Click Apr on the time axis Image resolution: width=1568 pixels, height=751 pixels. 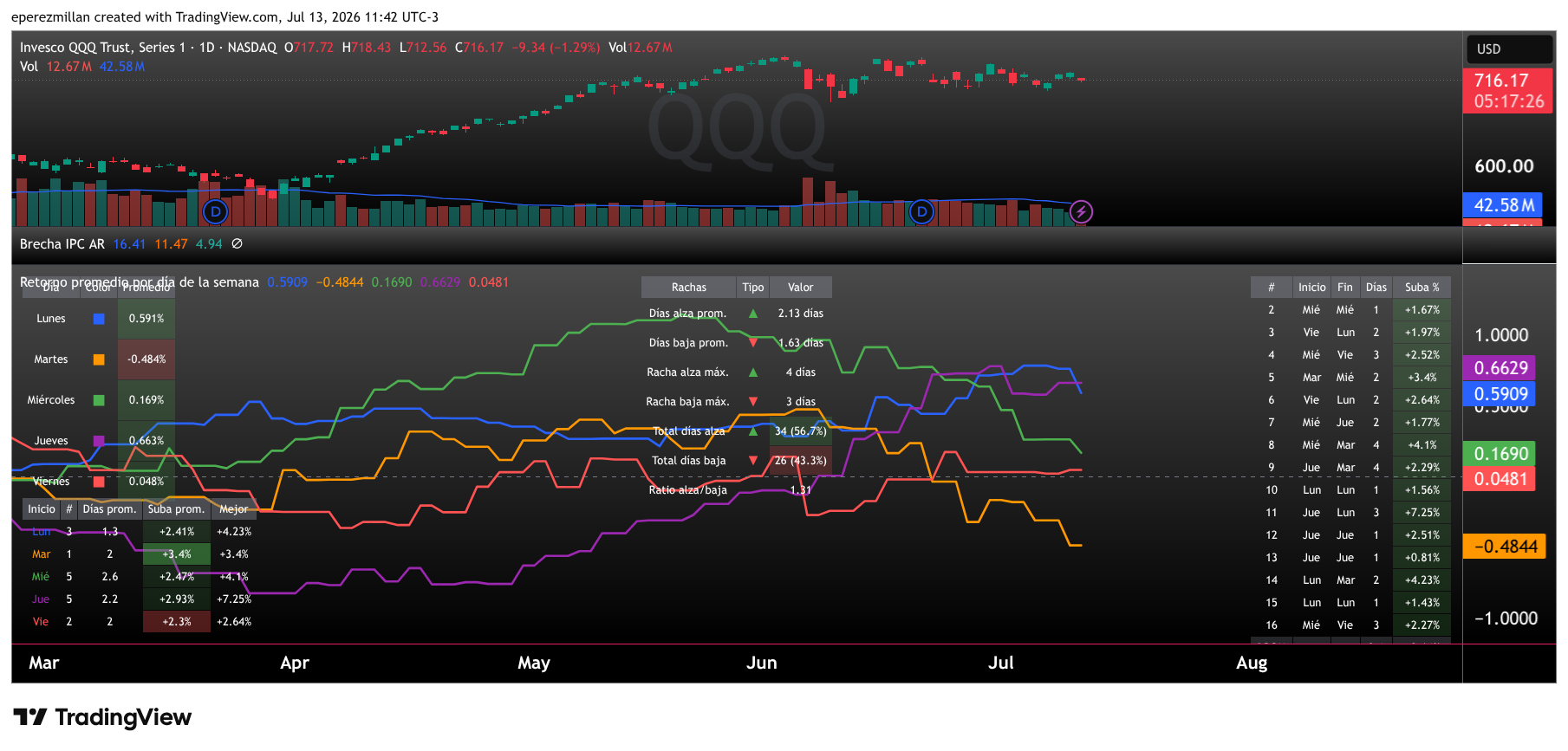[x=295, y=664]
